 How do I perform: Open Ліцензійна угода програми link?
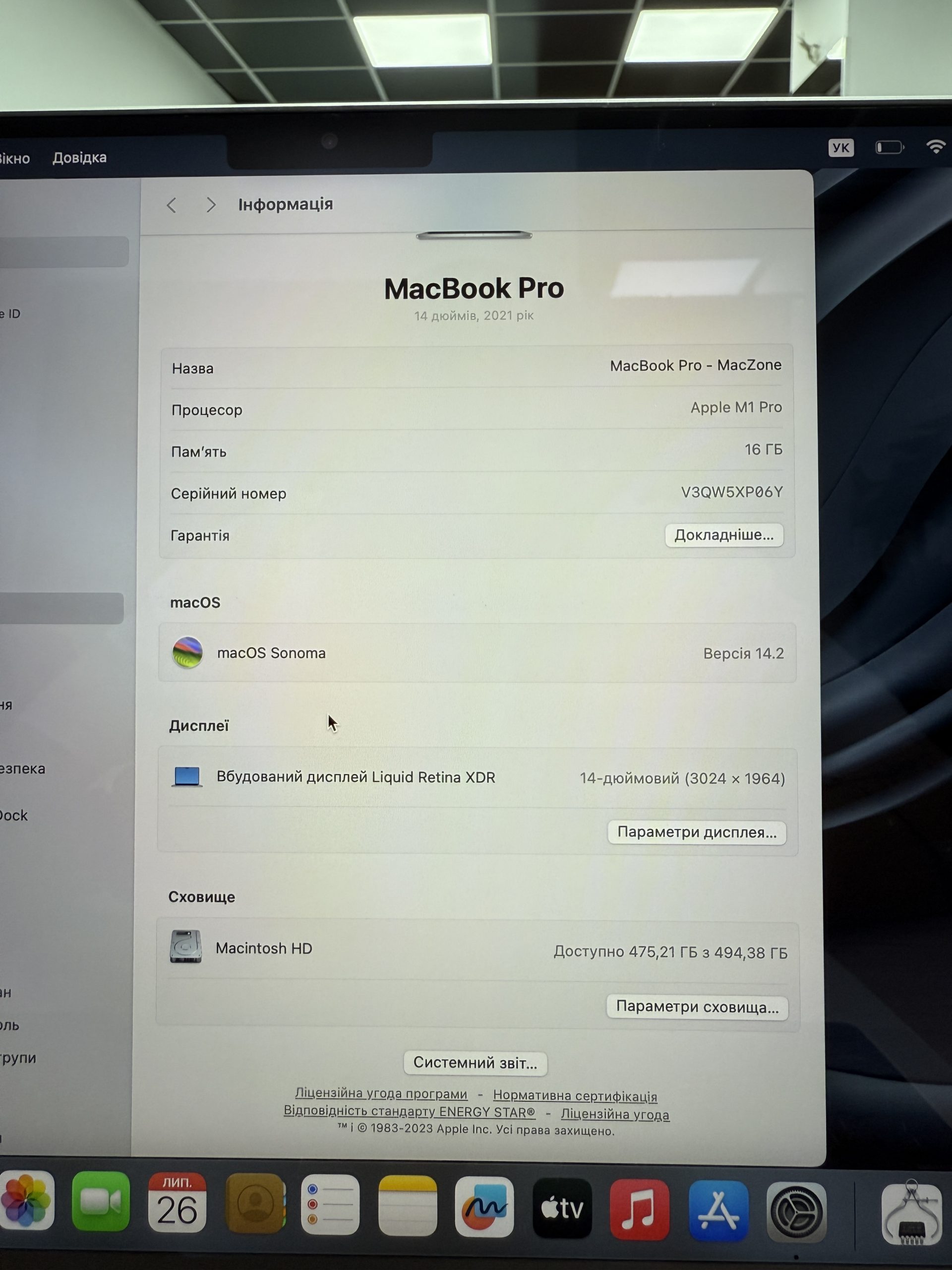[381, 1094]
